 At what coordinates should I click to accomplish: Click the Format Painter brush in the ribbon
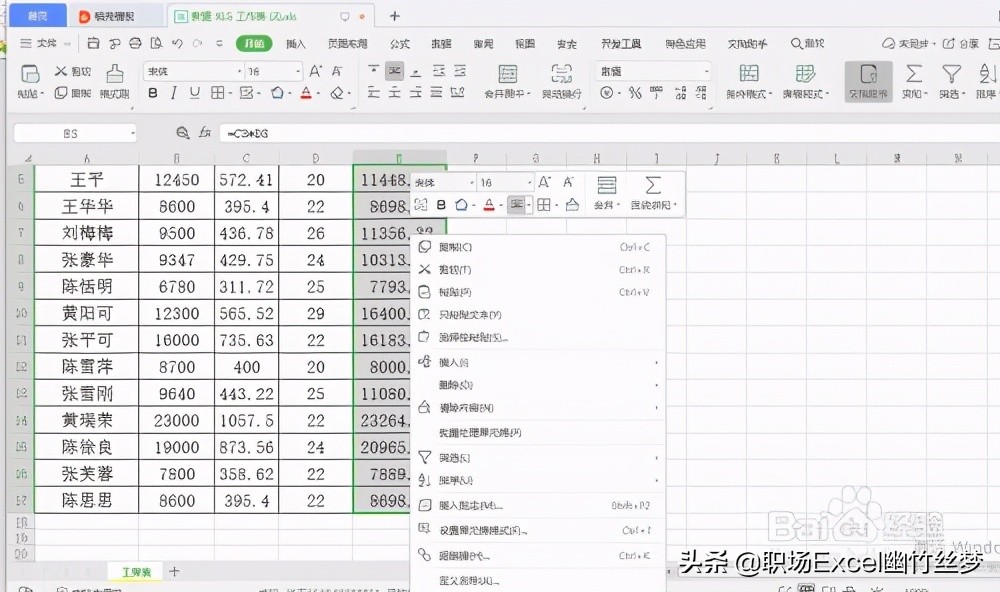pos(115,73)
